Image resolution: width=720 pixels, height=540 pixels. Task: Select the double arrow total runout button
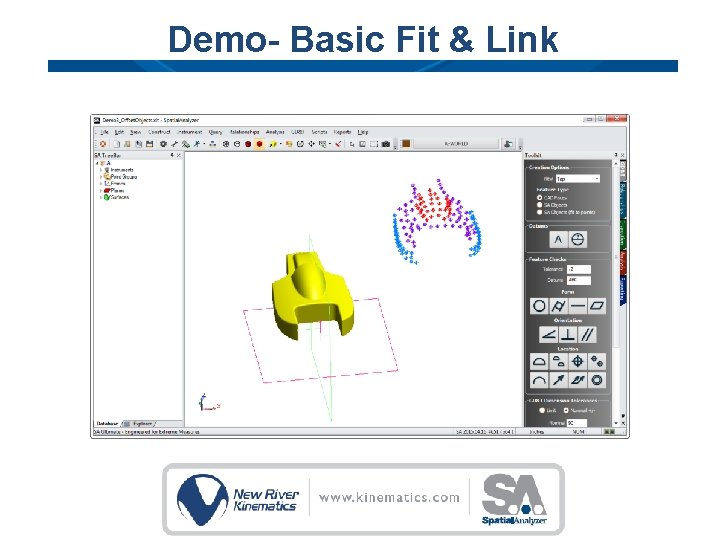coord(578,380)
